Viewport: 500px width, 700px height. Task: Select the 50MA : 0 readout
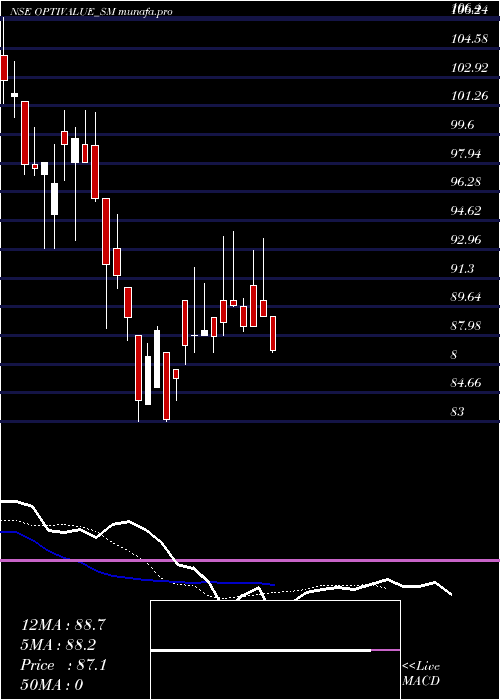pos(52,685)
